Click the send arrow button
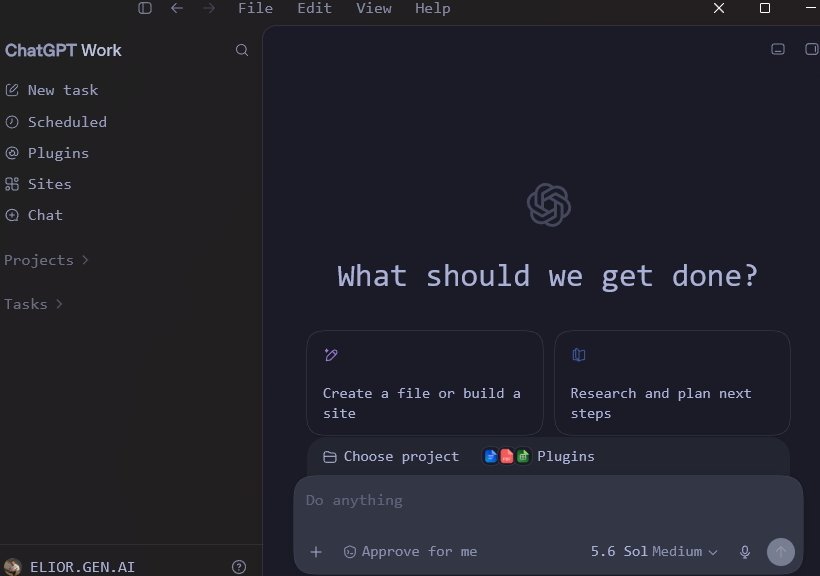Viewport: 820px width, 576px height. pos(781,552)
